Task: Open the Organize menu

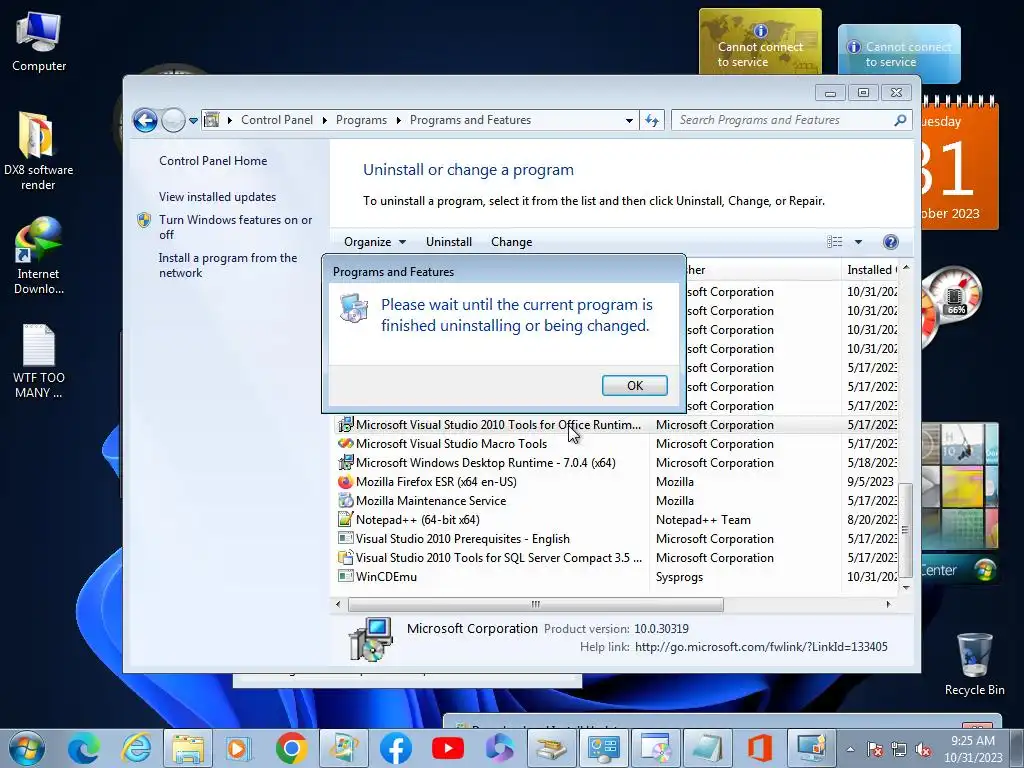Action: point(375,242)
